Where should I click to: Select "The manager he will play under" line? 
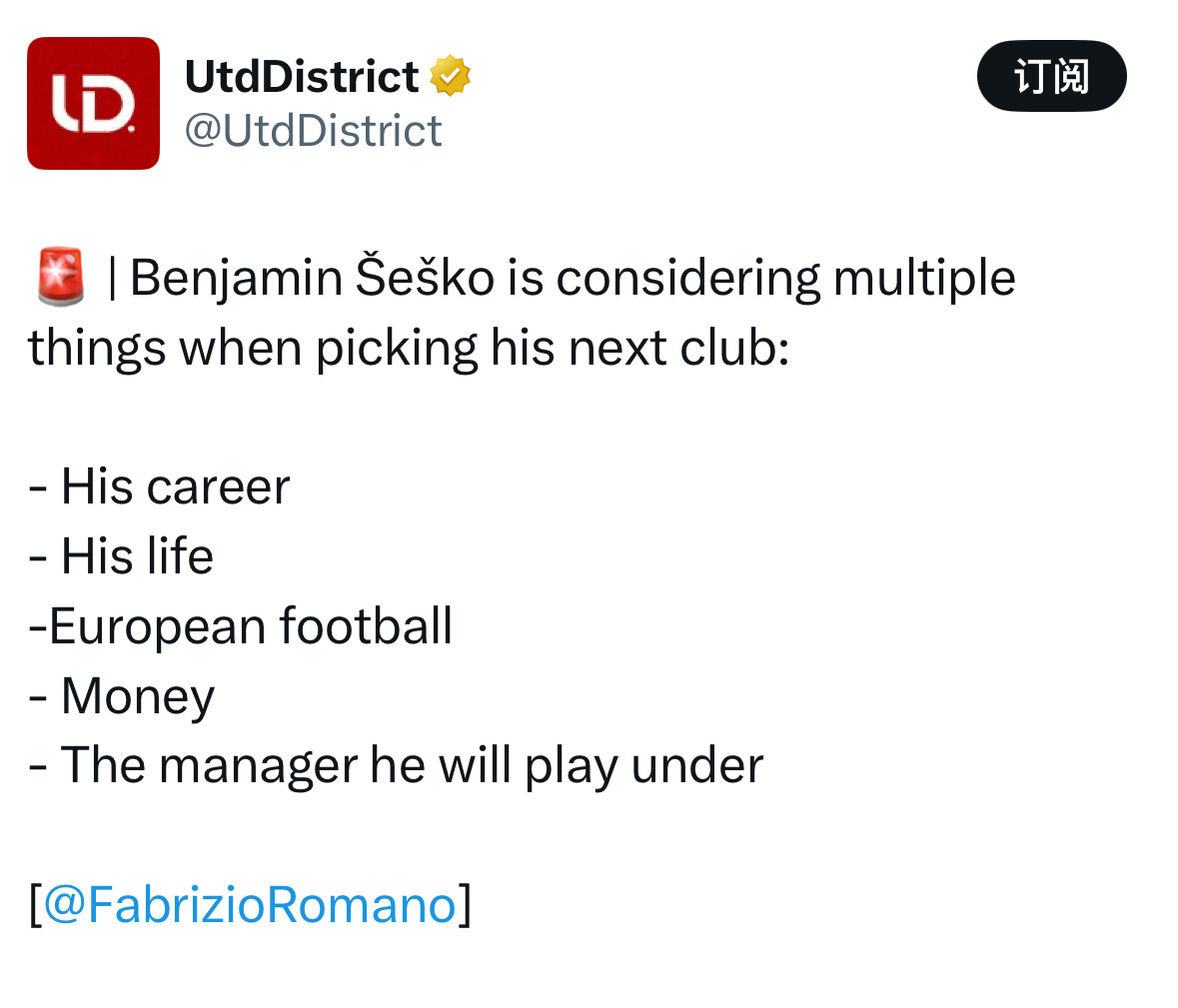[412, 765]
